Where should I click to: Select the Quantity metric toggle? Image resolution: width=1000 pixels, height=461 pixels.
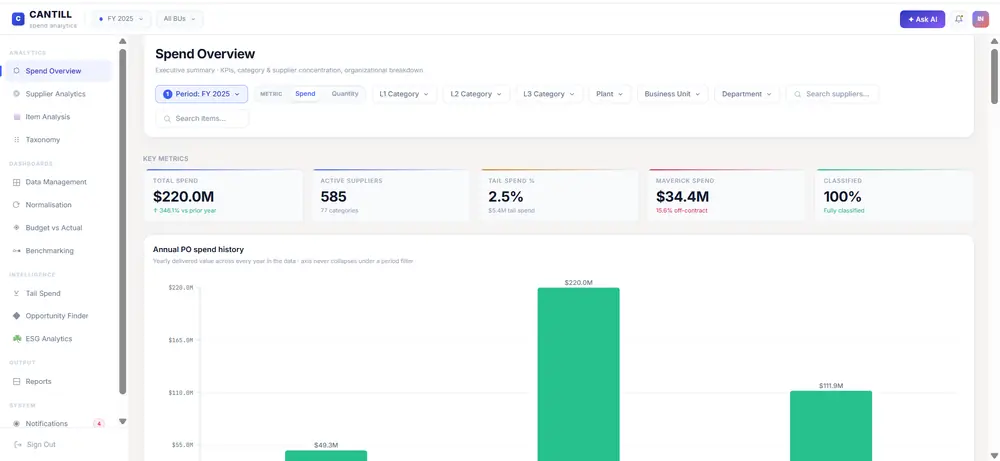[x=345, y=94]
